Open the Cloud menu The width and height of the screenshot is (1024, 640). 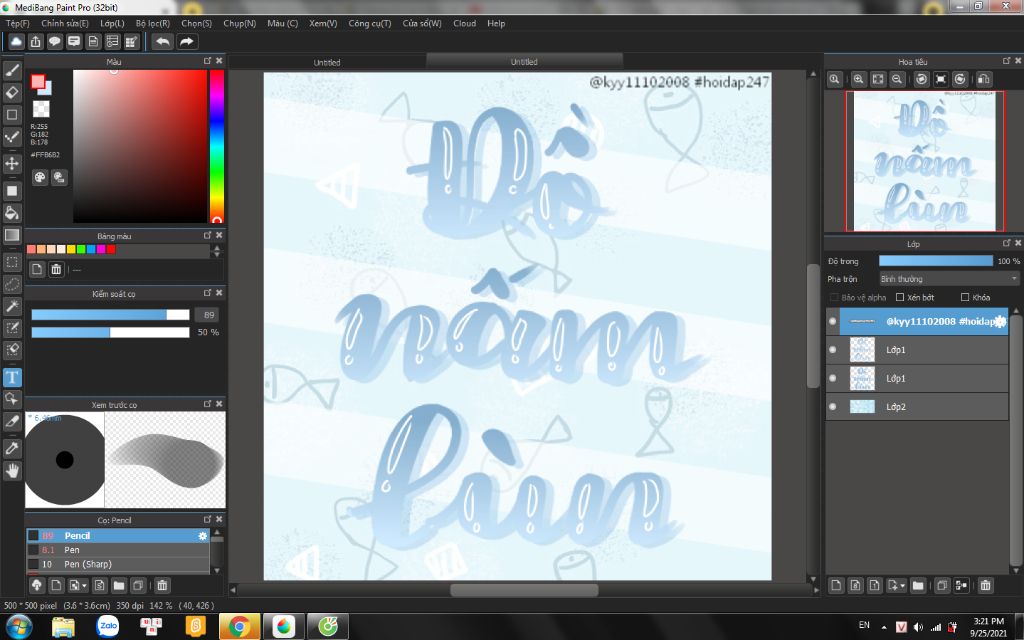(x=464, y=23)
